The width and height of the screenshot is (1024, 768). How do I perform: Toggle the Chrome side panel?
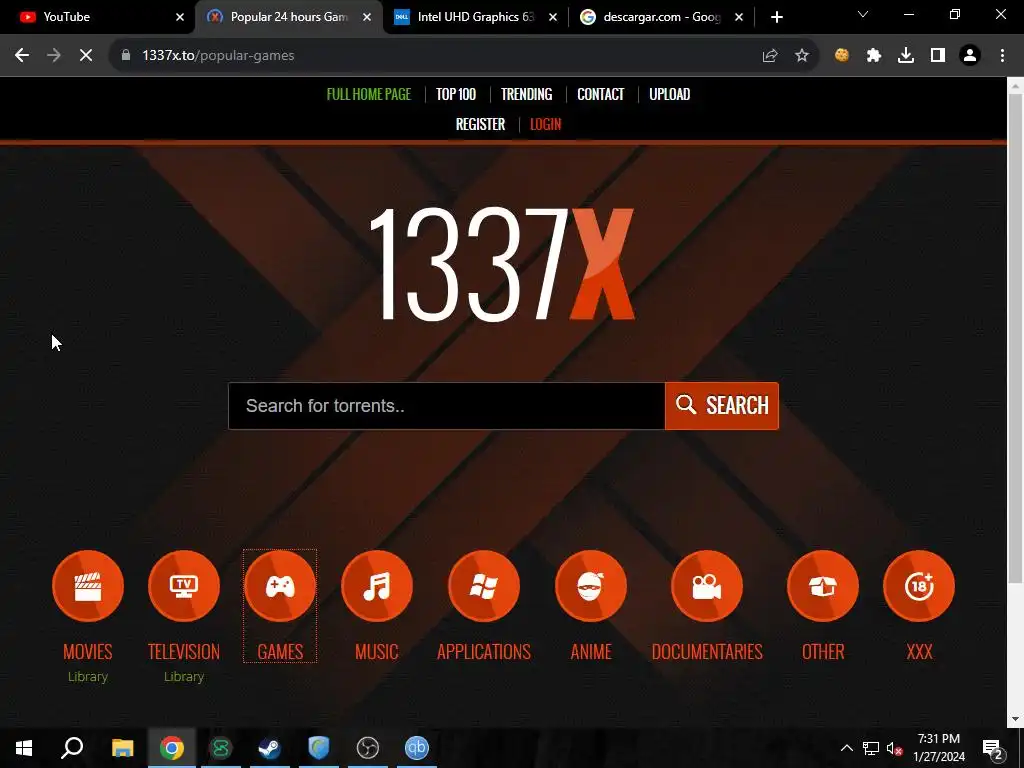(x=938, y=56)
